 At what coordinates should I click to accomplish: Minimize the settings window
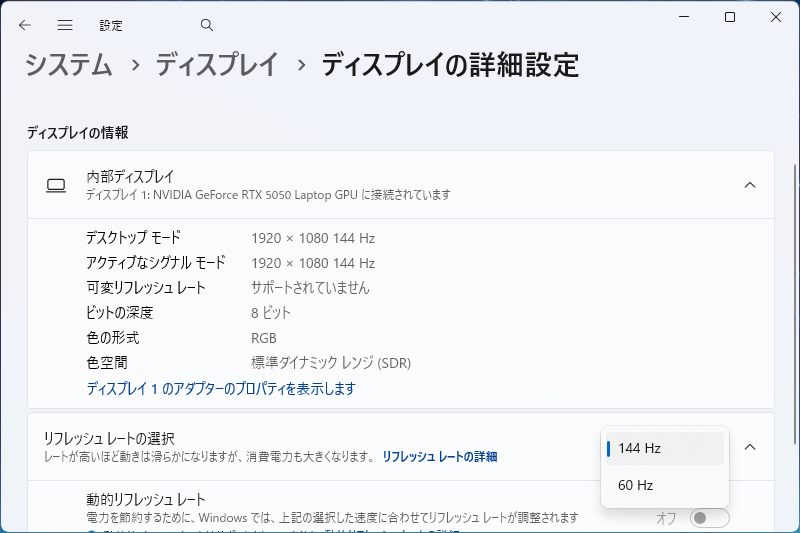pyautogui.click(x=684, y=17)
